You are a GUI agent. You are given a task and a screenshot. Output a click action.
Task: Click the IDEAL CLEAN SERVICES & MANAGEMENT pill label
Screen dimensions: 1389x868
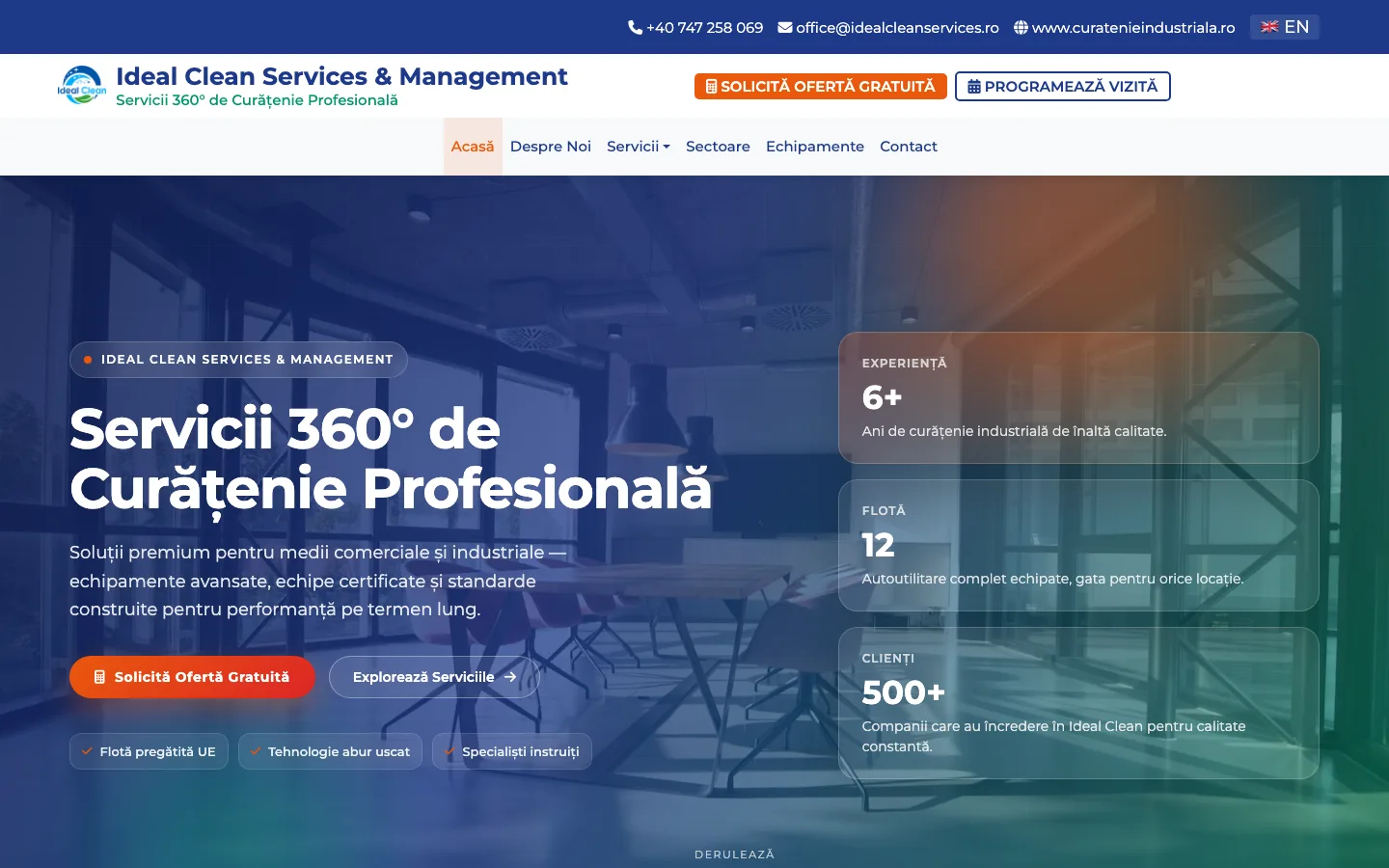point(238,360)
